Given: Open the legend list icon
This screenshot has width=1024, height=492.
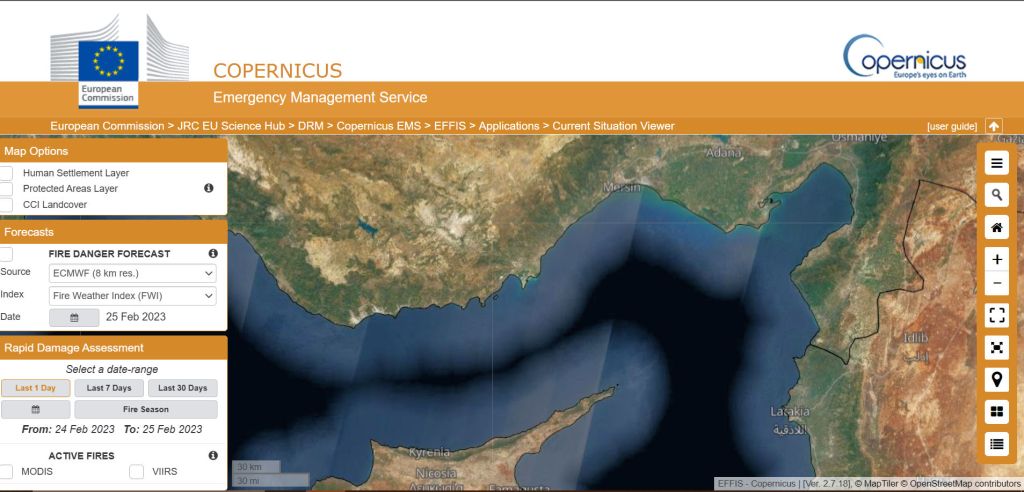Looking at the screenshot, I should click(x=996, y=443).
